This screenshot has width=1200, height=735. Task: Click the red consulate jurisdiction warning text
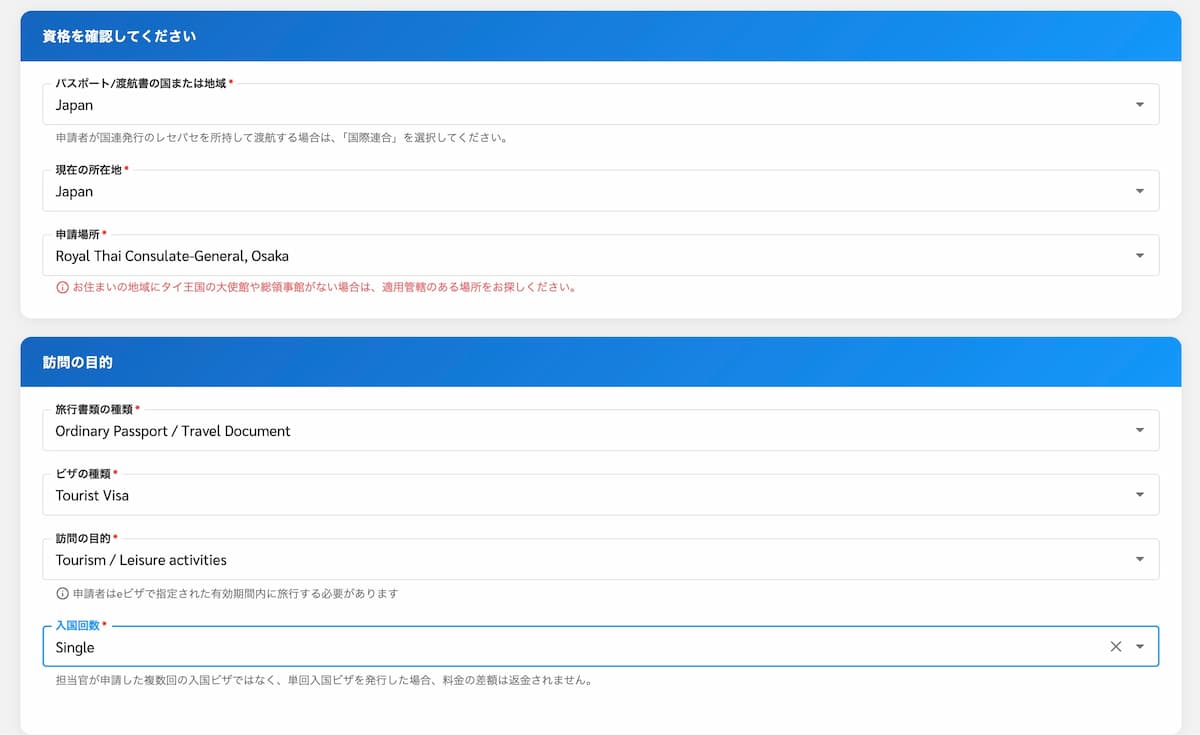[324, 287]
